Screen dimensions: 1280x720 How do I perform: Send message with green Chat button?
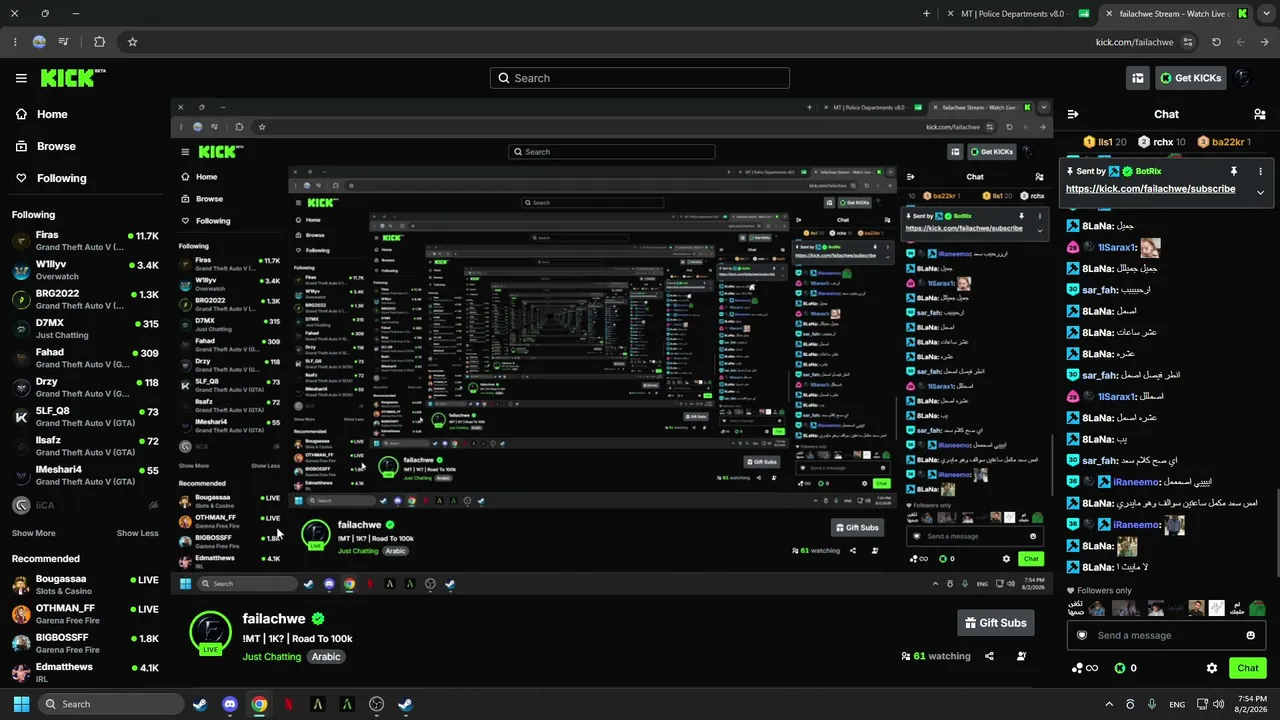[1247, 668]
